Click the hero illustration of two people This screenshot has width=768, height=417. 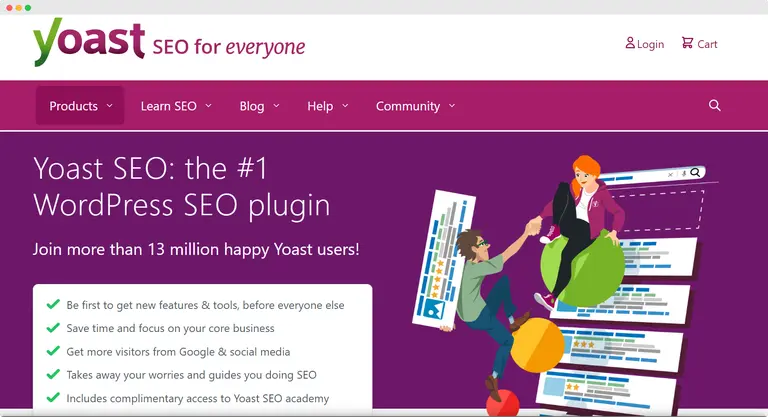(x=566, y=284)
